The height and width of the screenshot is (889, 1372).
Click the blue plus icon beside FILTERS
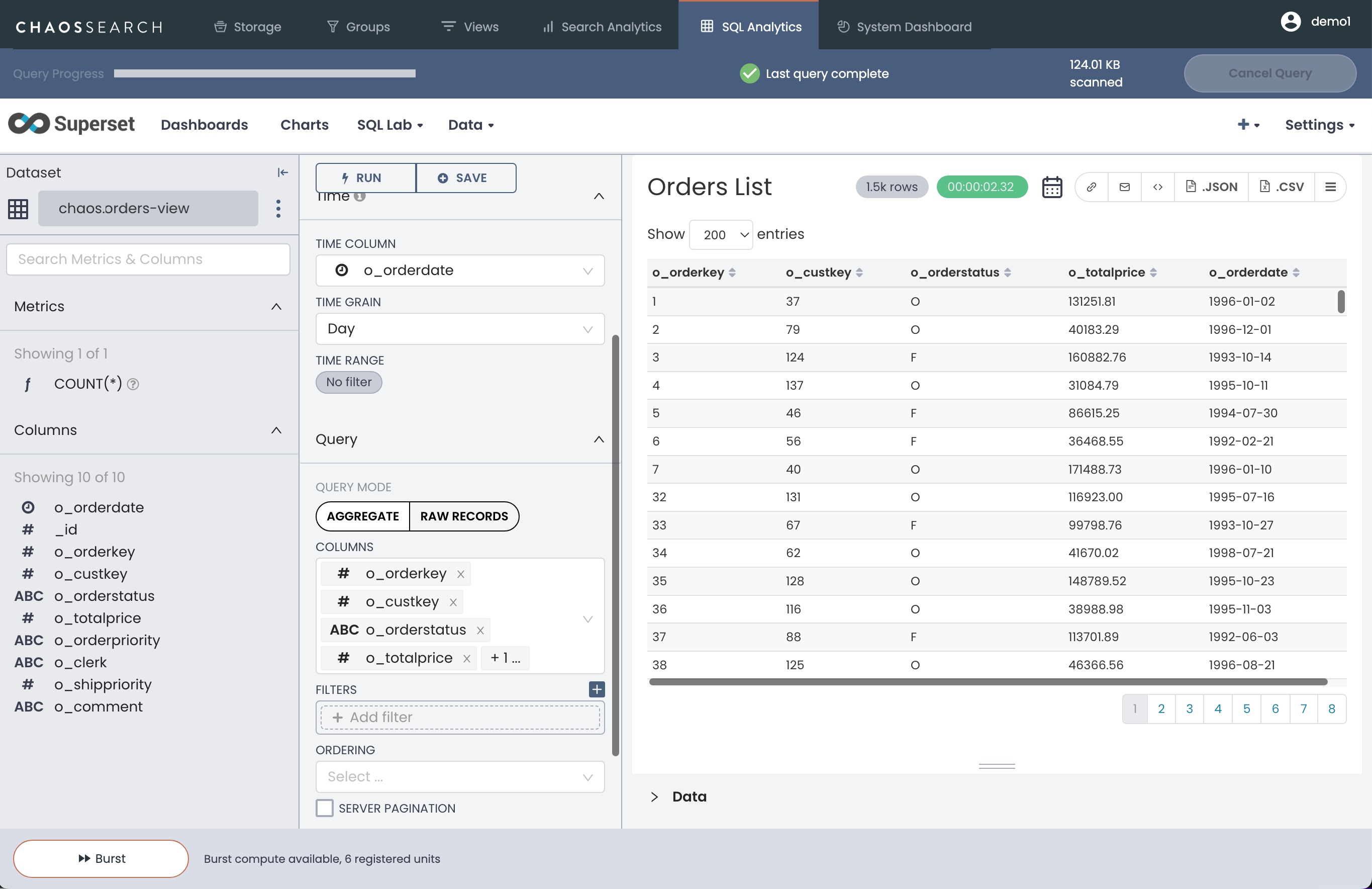click(597, 689)
